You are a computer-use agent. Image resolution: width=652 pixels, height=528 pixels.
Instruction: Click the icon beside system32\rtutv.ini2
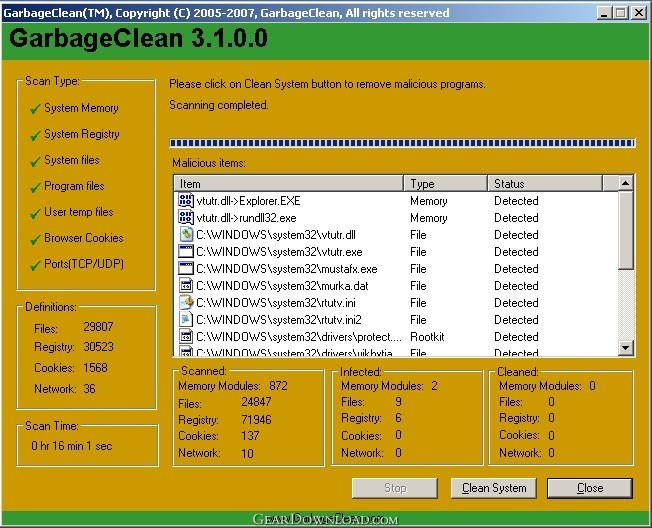point(186,320)
